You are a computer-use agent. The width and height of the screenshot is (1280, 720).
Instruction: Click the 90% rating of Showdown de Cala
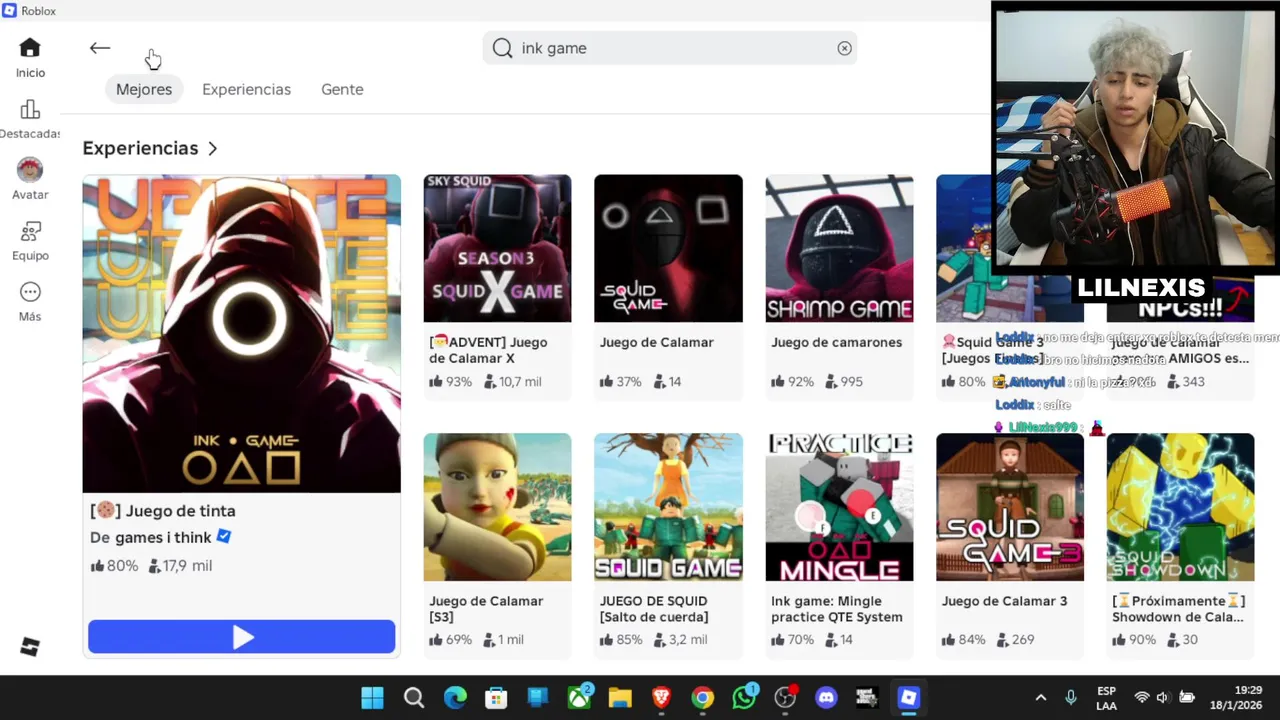coord(1134,640)
